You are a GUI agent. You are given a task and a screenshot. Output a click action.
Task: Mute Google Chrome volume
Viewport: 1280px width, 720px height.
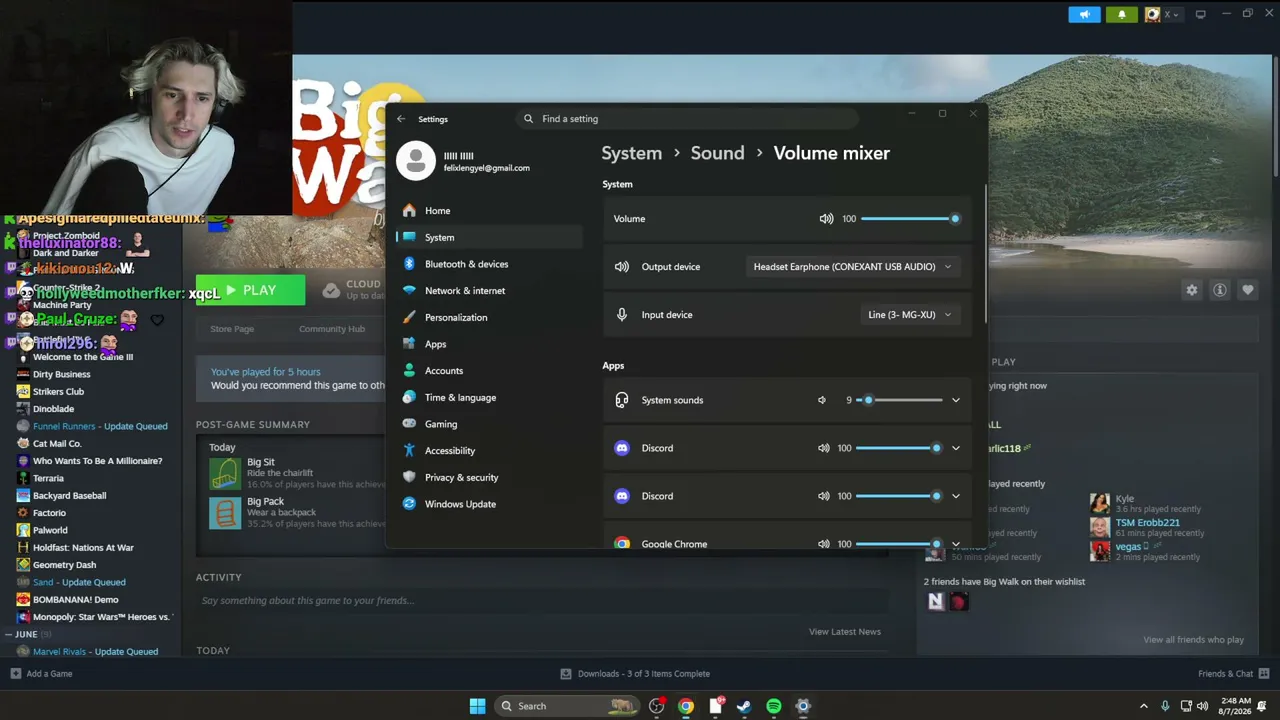click(823, 544)
